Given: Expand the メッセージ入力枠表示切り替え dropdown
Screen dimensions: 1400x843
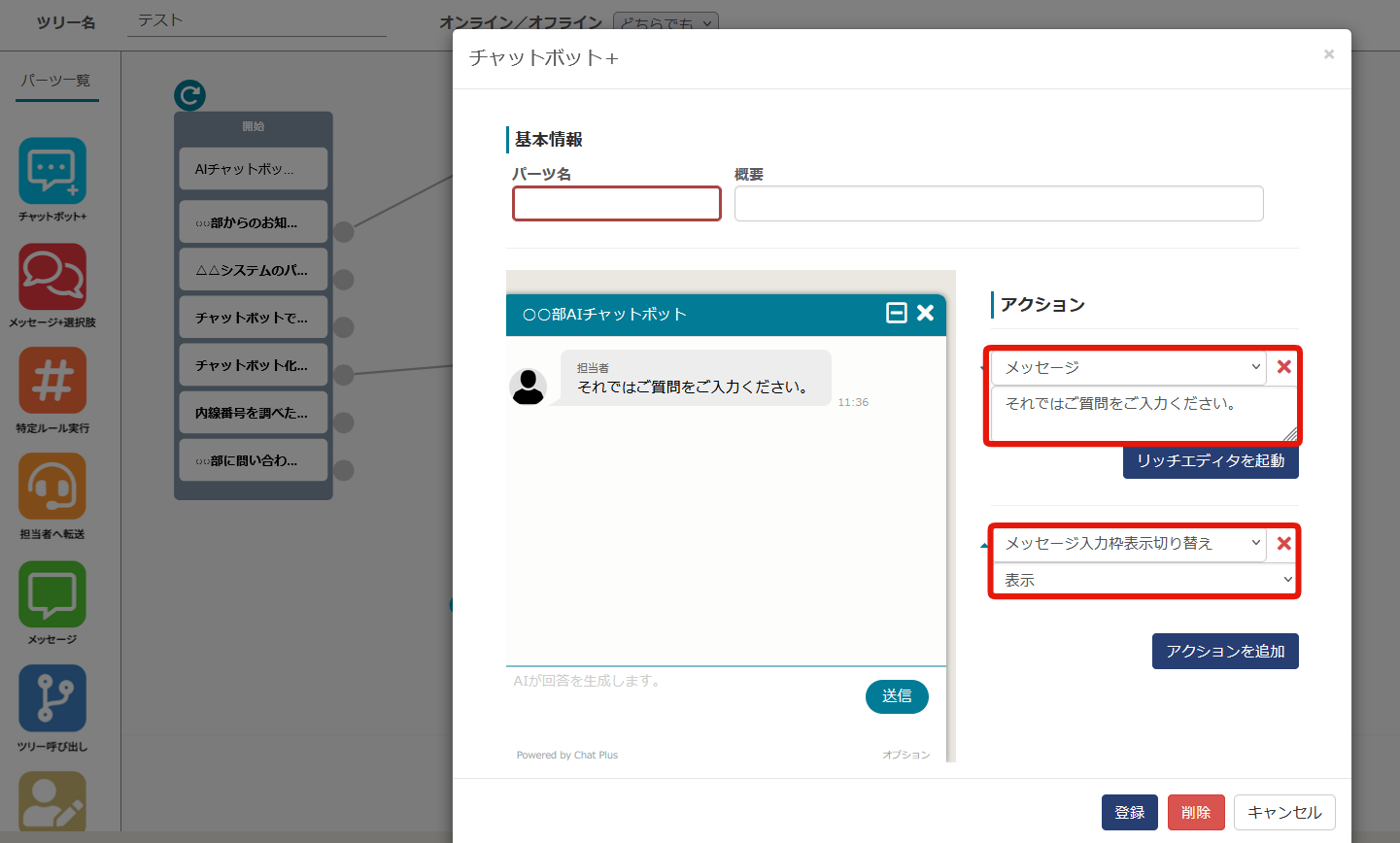Looking at the screenshot, I should pyautogui.click(x=1129, y=544).
